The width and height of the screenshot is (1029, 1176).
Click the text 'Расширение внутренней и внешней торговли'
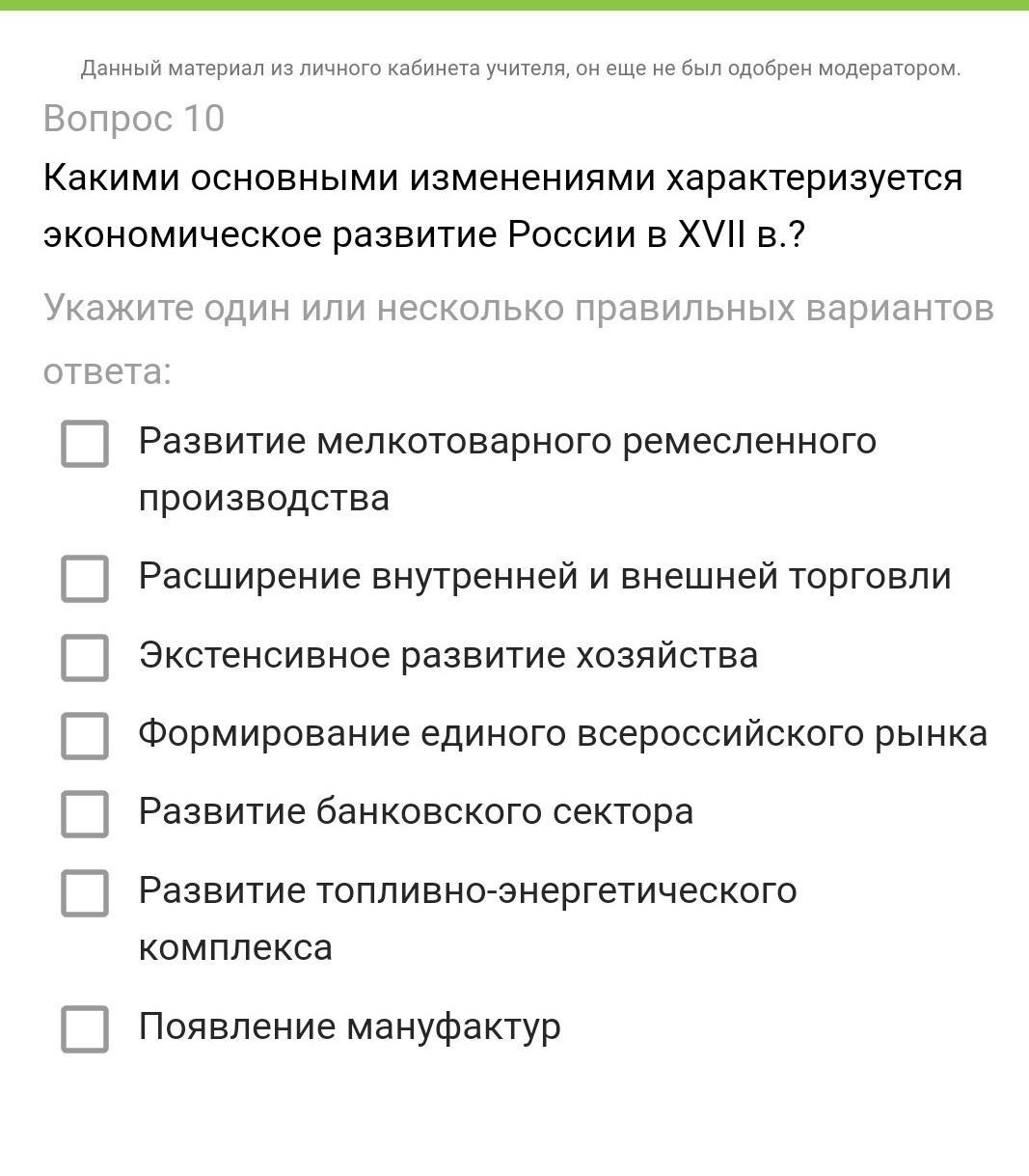click(545, 576)
